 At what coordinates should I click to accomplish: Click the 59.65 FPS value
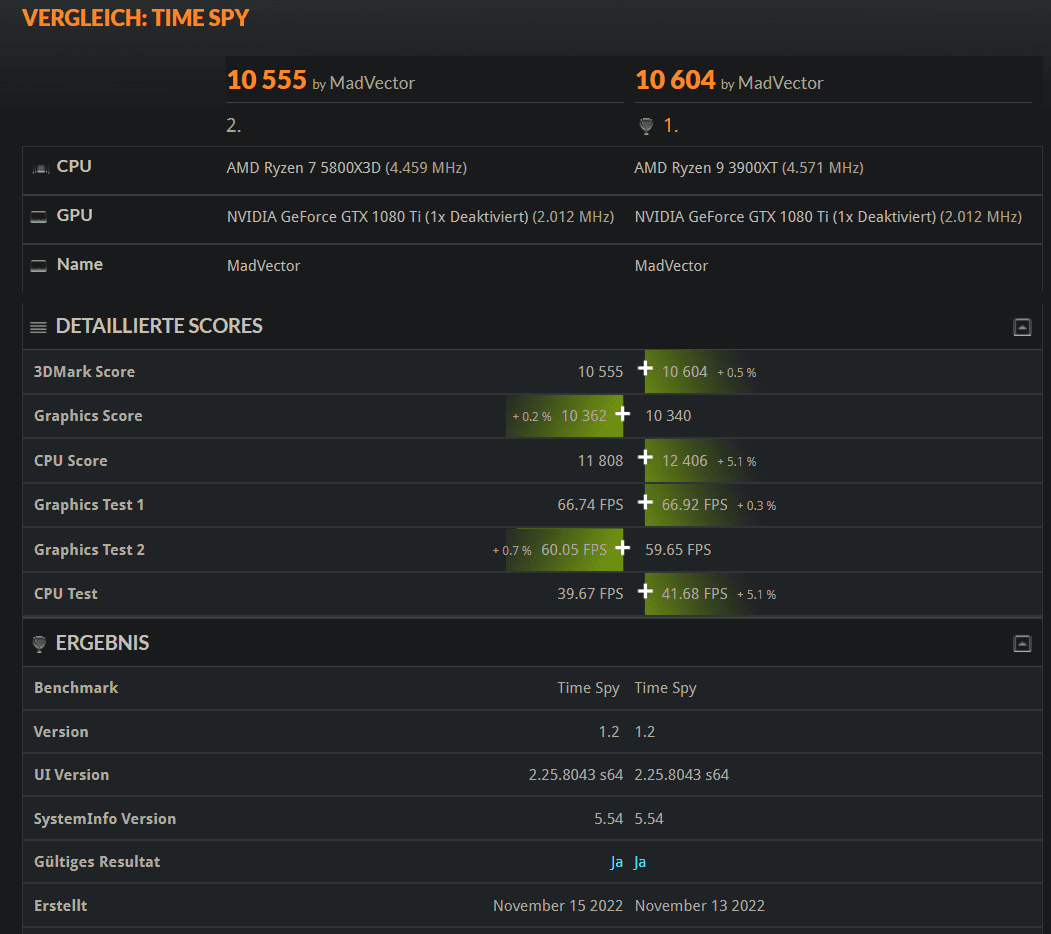pos(678,550)
